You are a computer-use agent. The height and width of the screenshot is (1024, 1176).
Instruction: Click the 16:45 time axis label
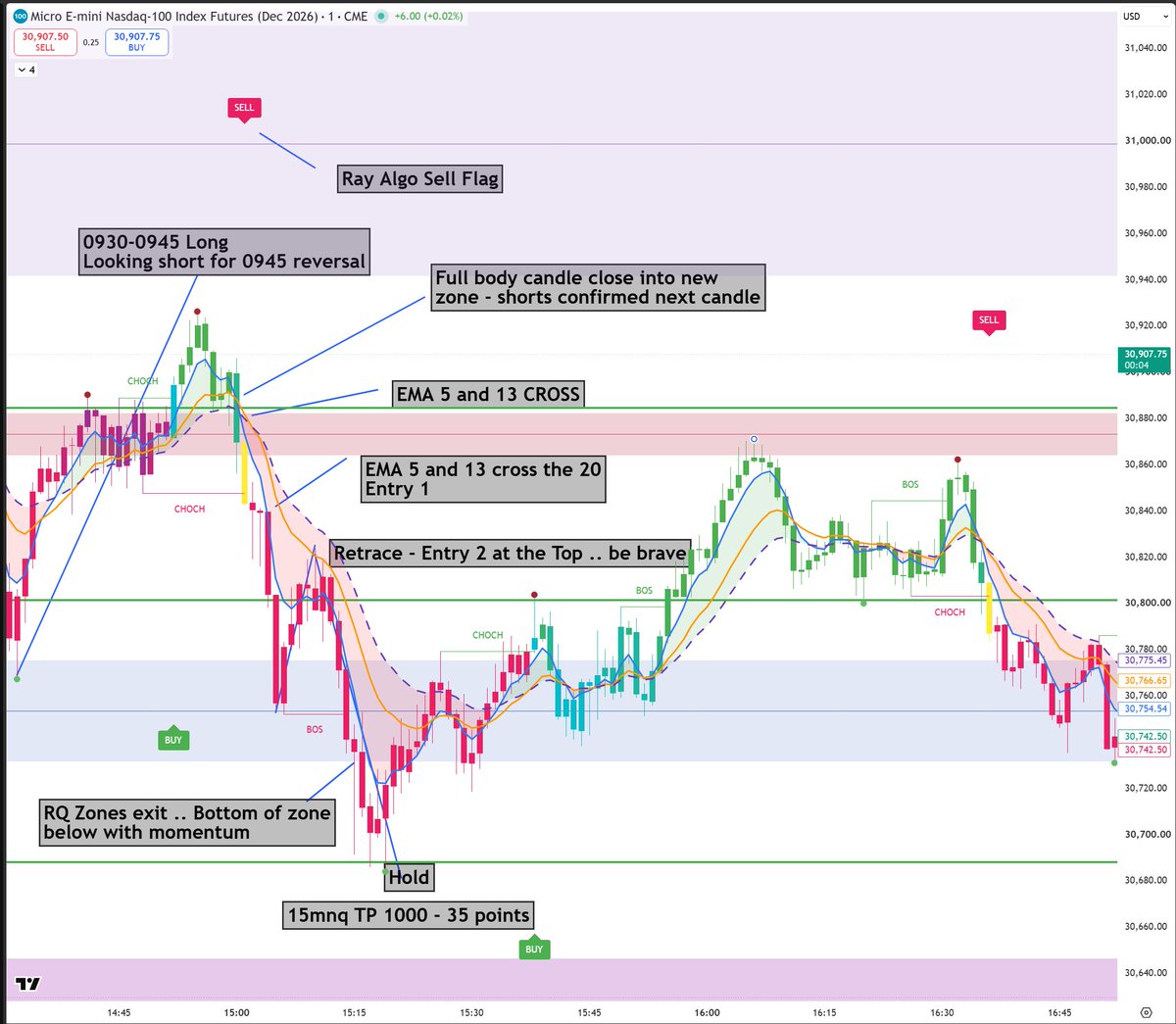[1059, 1012]
